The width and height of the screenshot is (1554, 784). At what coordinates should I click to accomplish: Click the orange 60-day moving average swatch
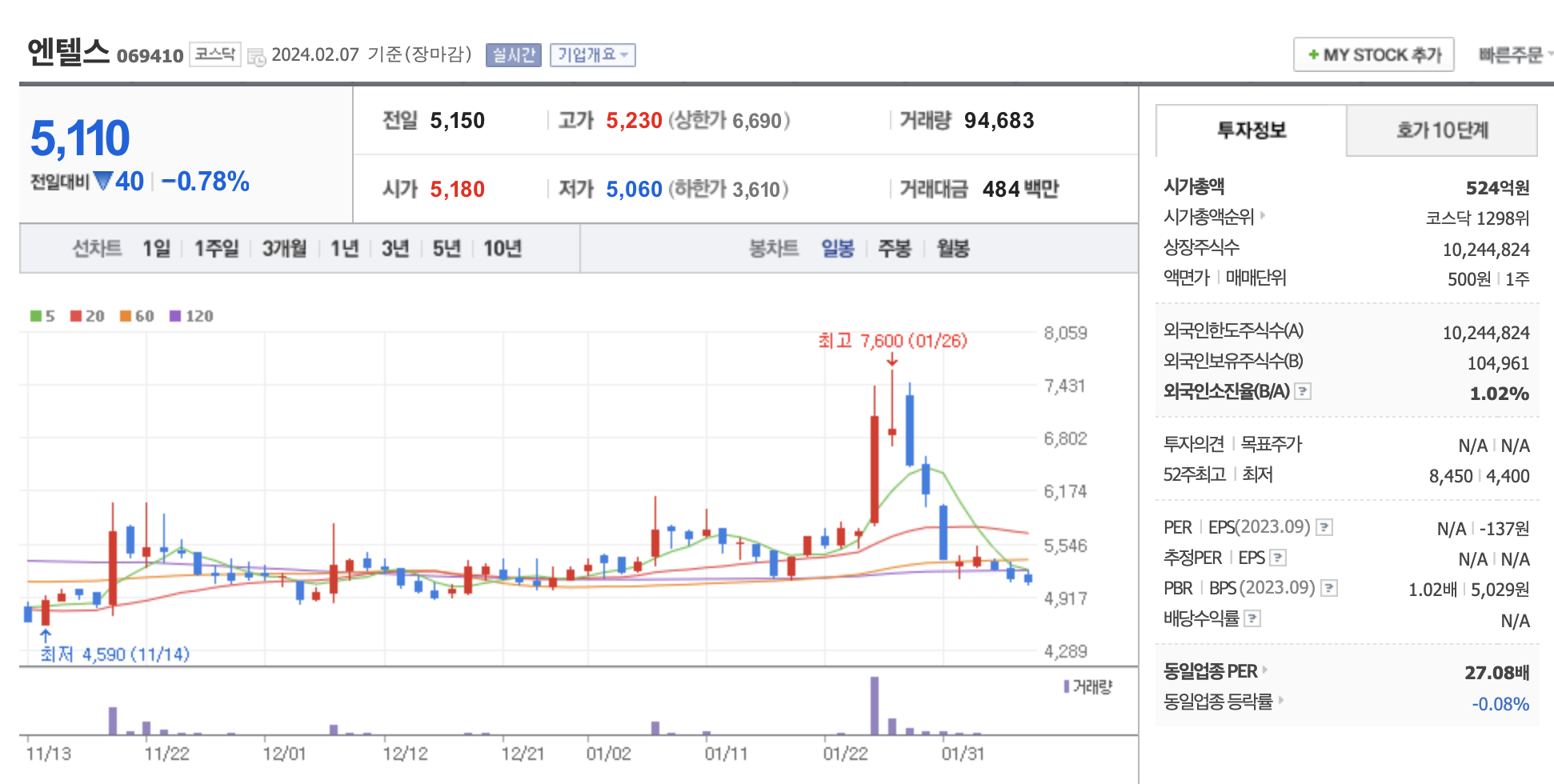coord(126,316)
